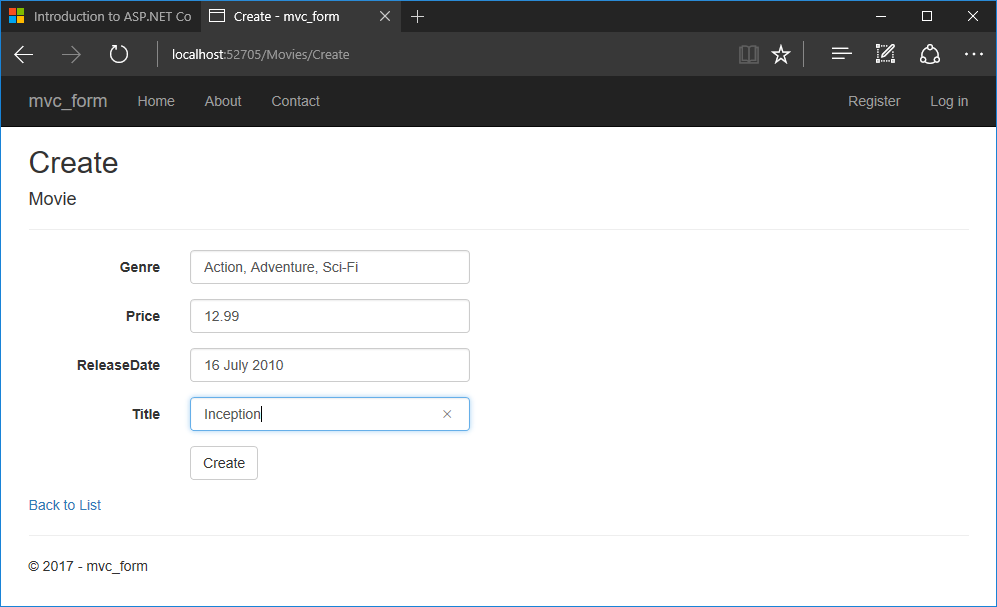Image resolution: width=997 pixels, height=607 pixels.
Task: Open the reading view book icon
Action: point(749,55)
